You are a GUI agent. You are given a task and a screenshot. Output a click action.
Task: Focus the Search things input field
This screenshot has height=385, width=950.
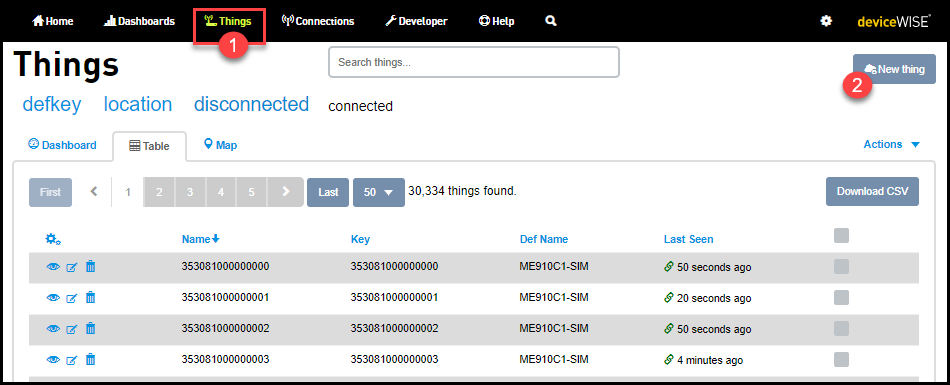point(474,62)
